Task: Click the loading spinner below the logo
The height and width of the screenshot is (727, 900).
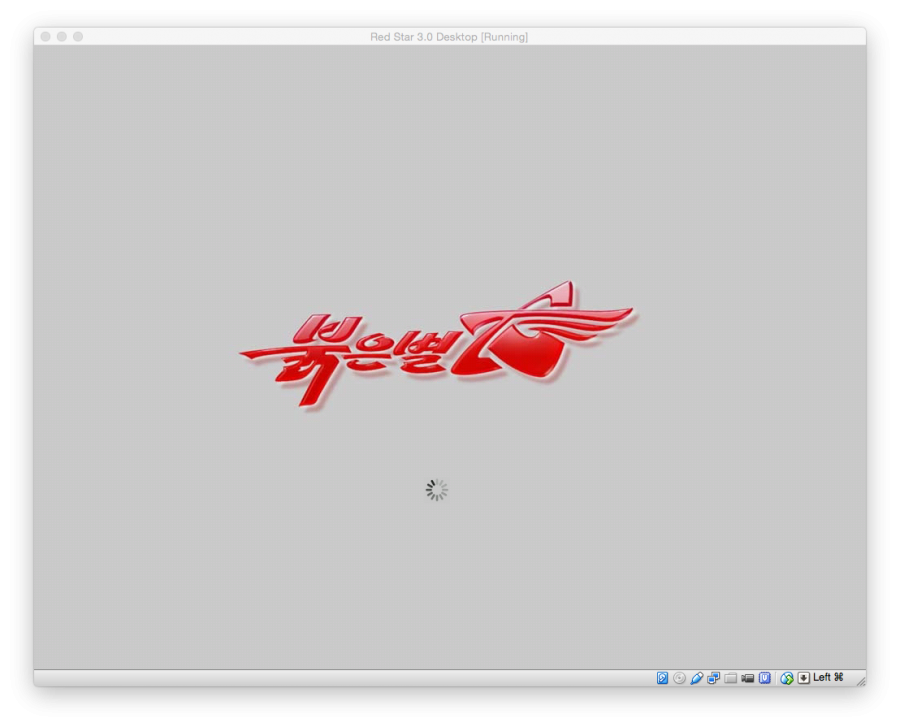Action: click(x=436, y=490)
